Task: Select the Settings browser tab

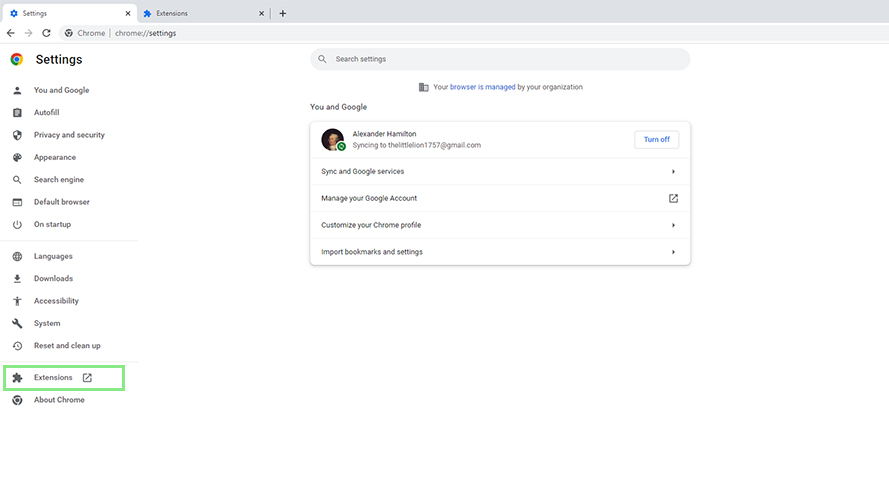Action: pos(69,13)
